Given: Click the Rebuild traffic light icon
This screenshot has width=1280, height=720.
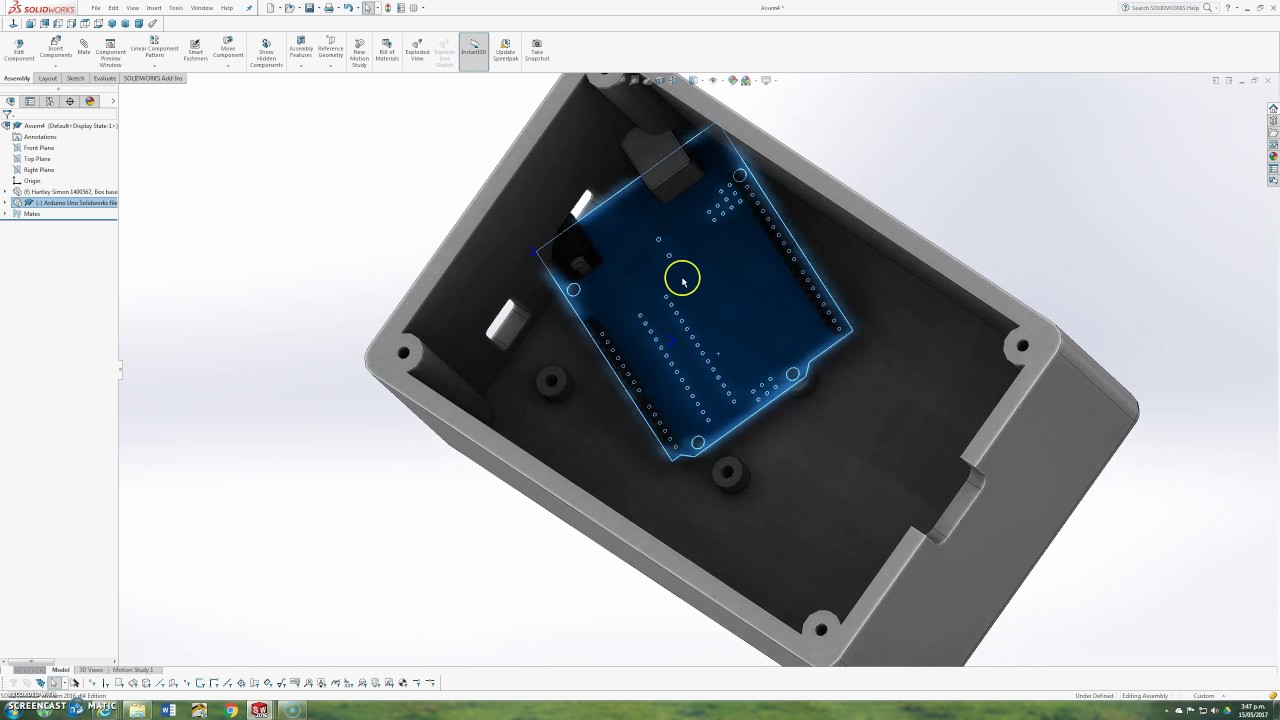Looking at the screenshot, I should point(388,8).
